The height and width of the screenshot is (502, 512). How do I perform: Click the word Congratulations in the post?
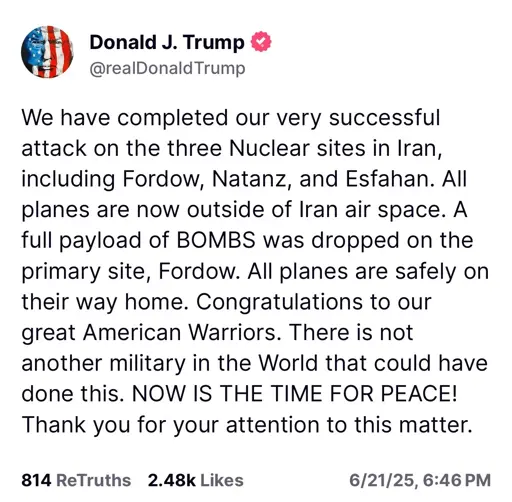click(280, 303)
